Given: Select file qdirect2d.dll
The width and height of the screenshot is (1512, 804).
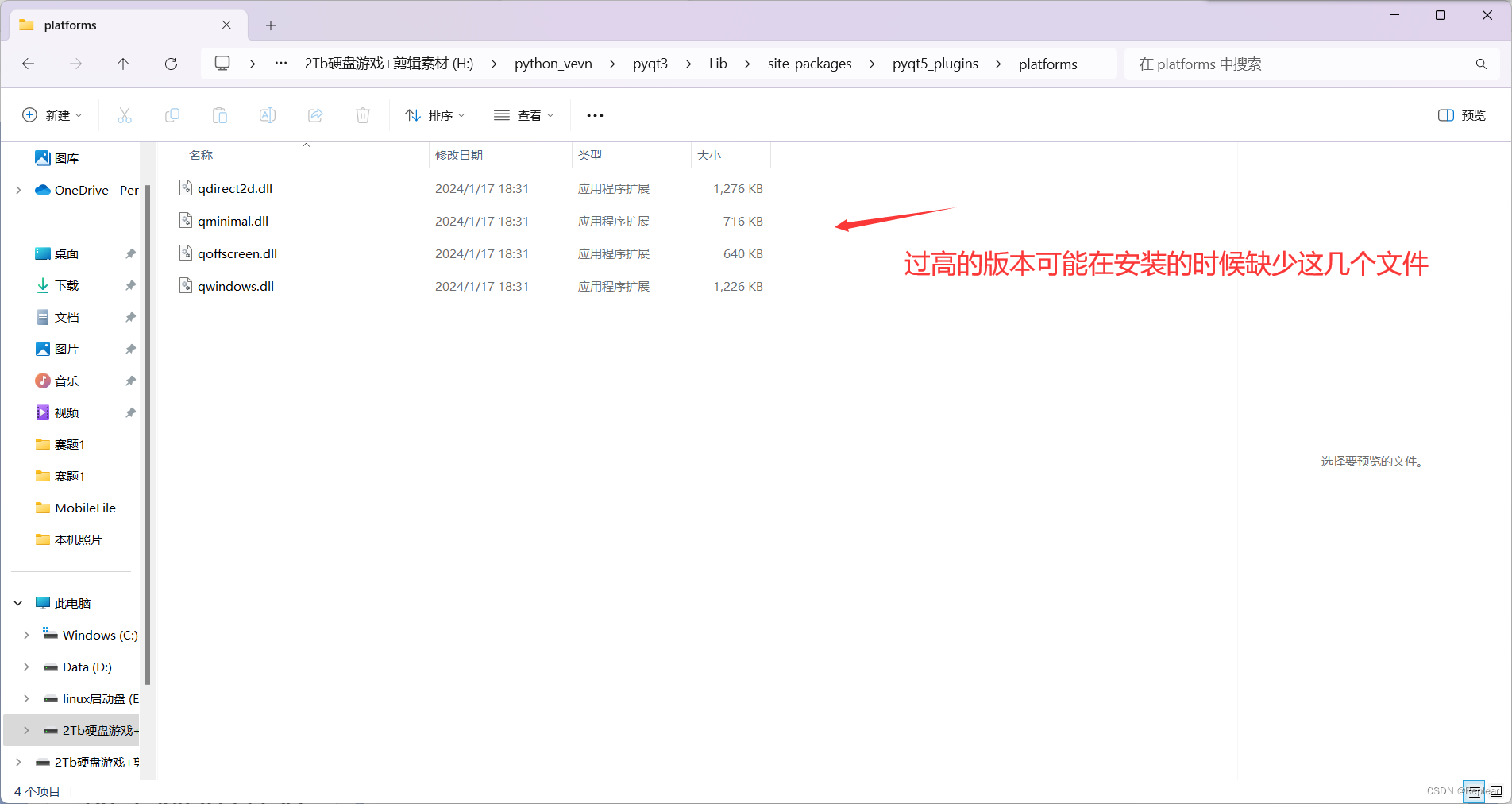Looking at the screenshot, I should [235, 188].
